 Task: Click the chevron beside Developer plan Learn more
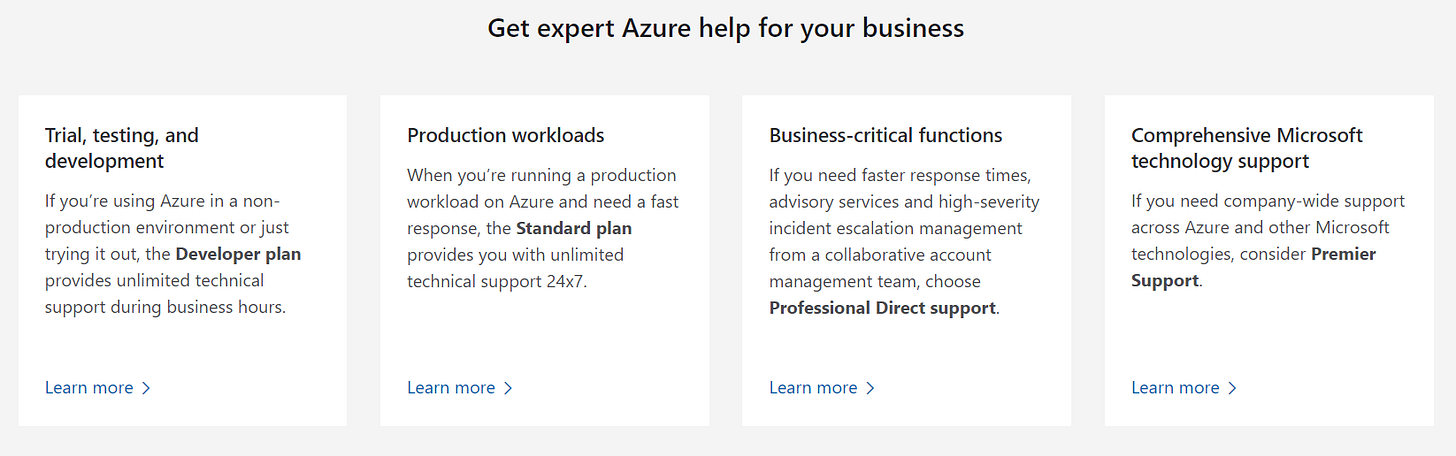[146, 388]
